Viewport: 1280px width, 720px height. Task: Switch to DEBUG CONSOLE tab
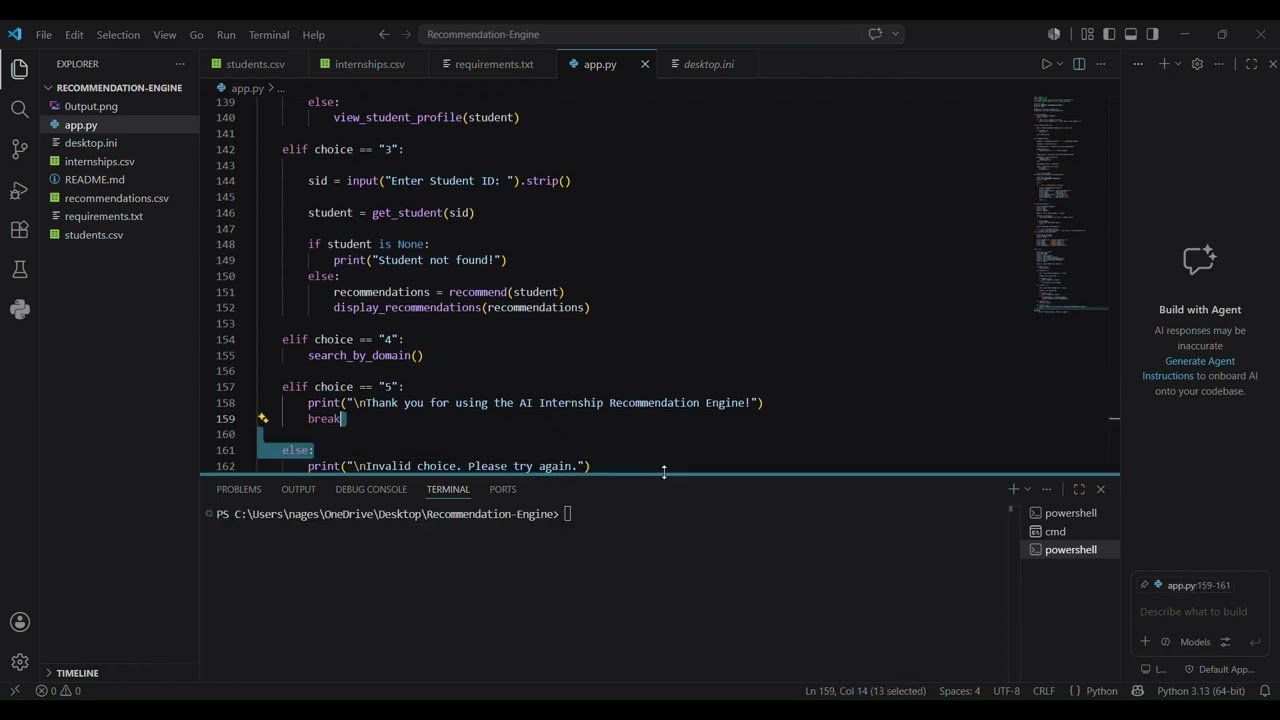(x=371, y=489)
